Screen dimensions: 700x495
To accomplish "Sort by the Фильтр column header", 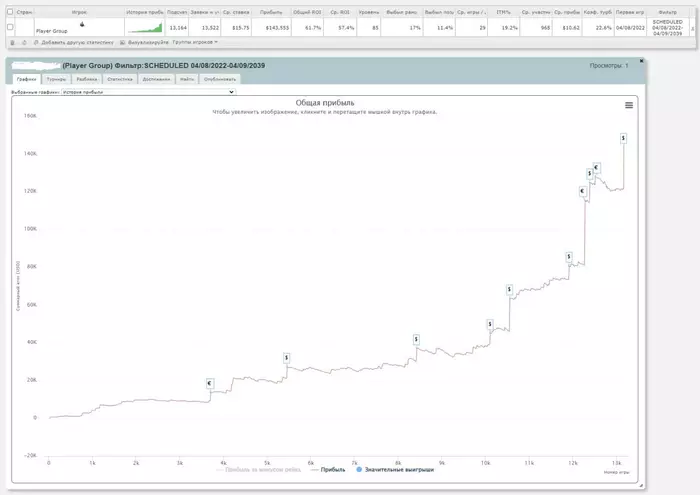I will (667, 12).
